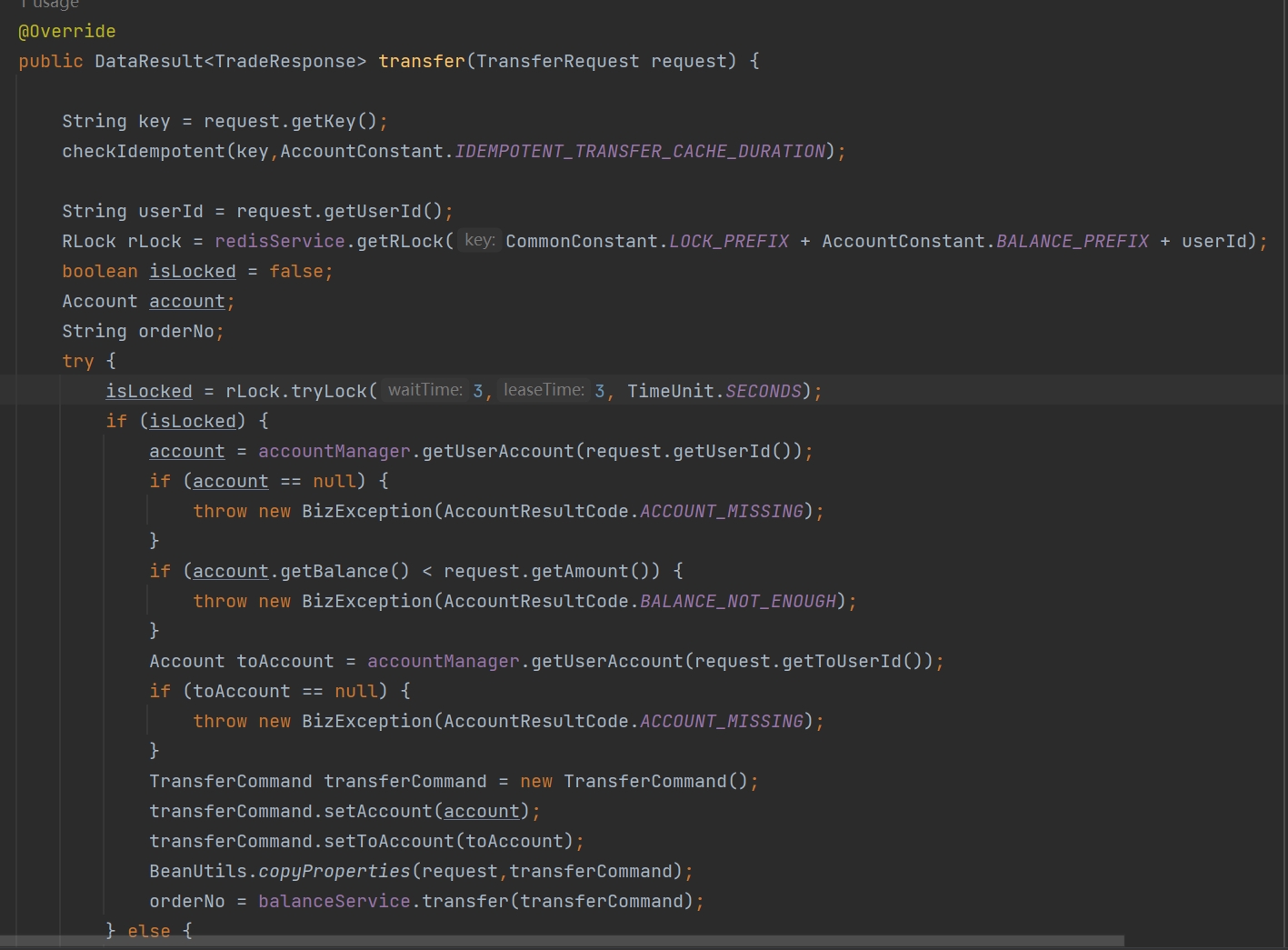This screenshot has height=950, width=1288.
Task: Click the setToAccount method call
Action: click(x=389, y=842)
